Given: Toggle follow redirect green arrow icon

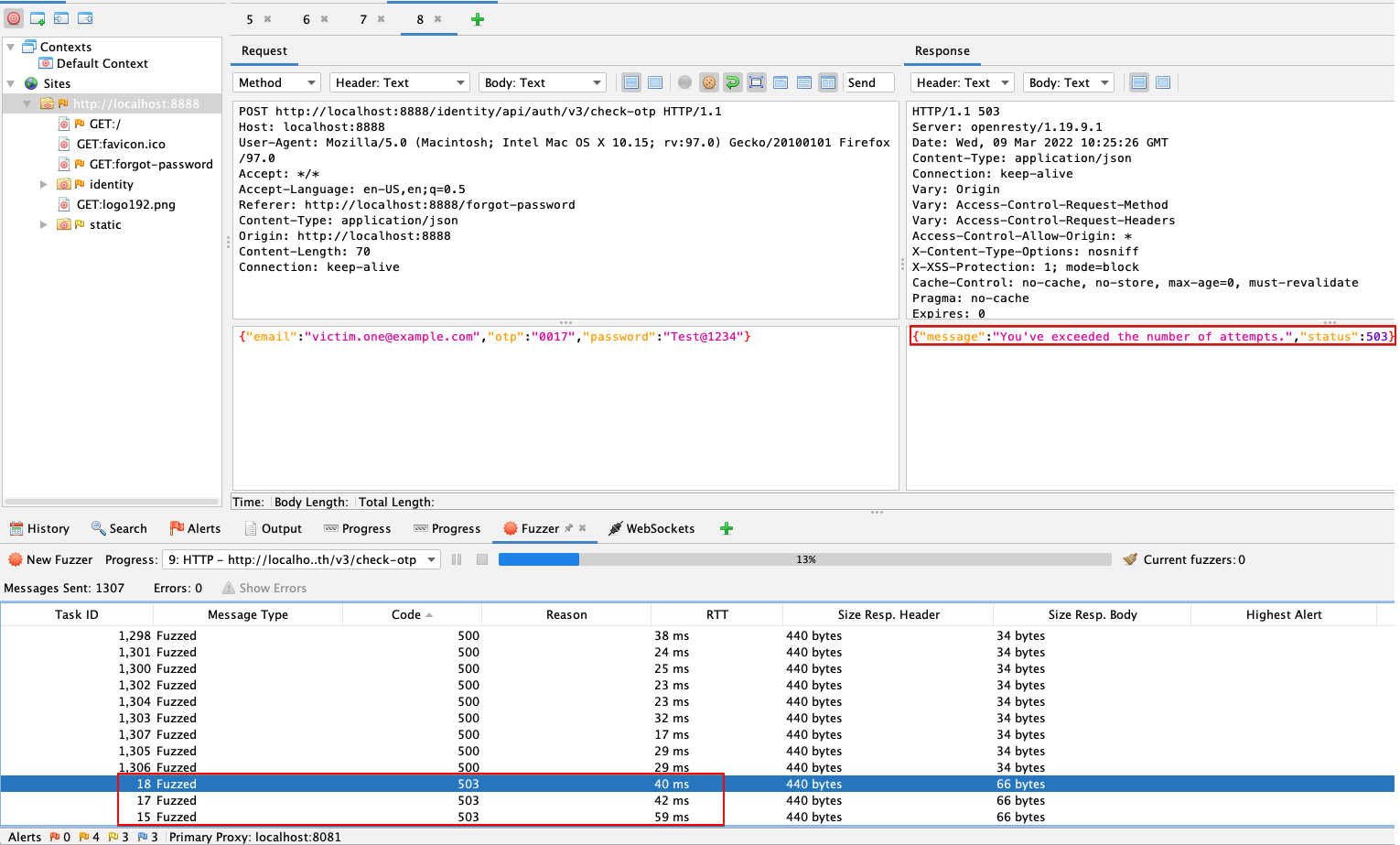Looking at the screenshot, I should [x=733, y=82].
